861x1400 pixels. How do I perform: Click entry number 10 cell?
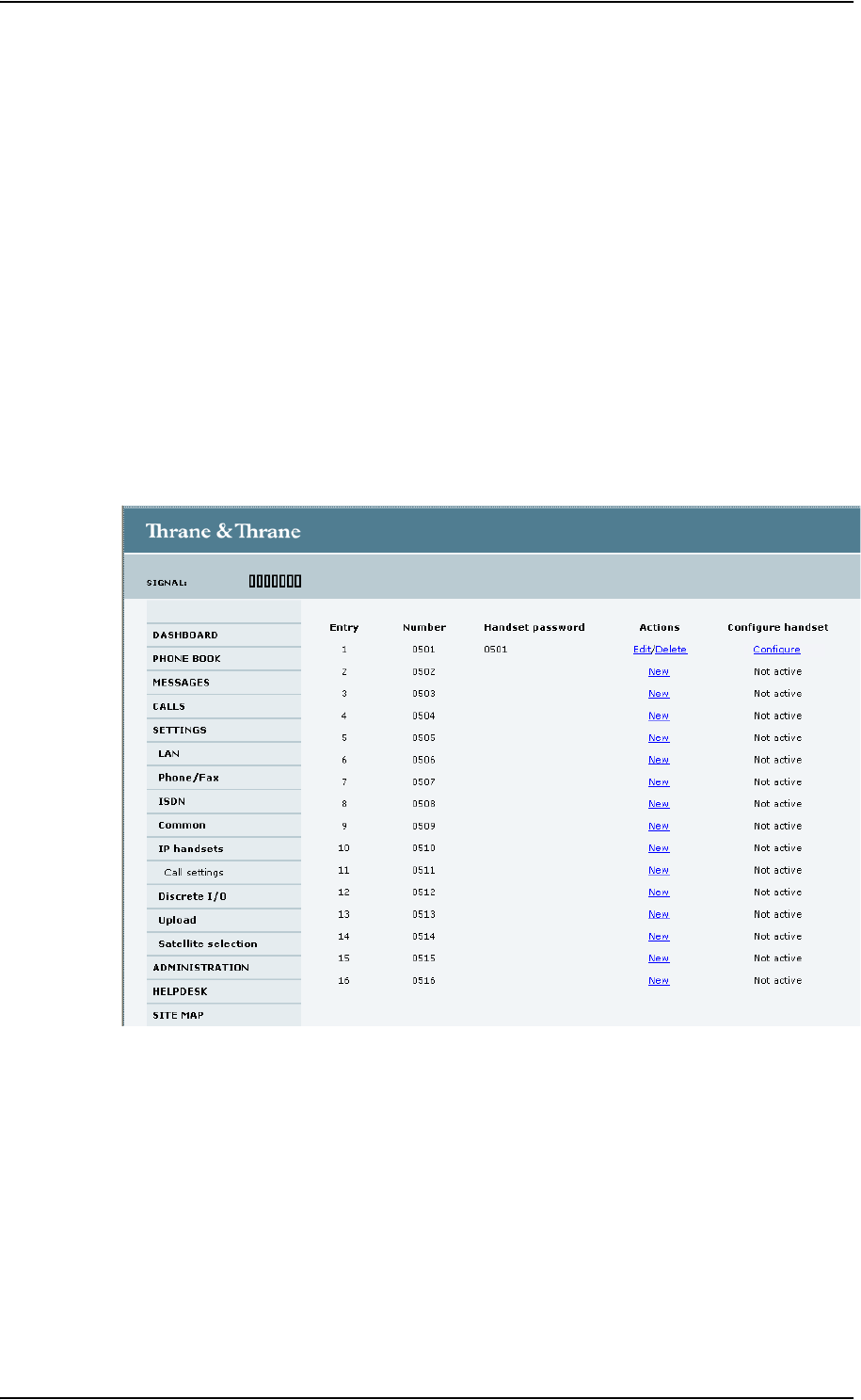coord(344,848)
